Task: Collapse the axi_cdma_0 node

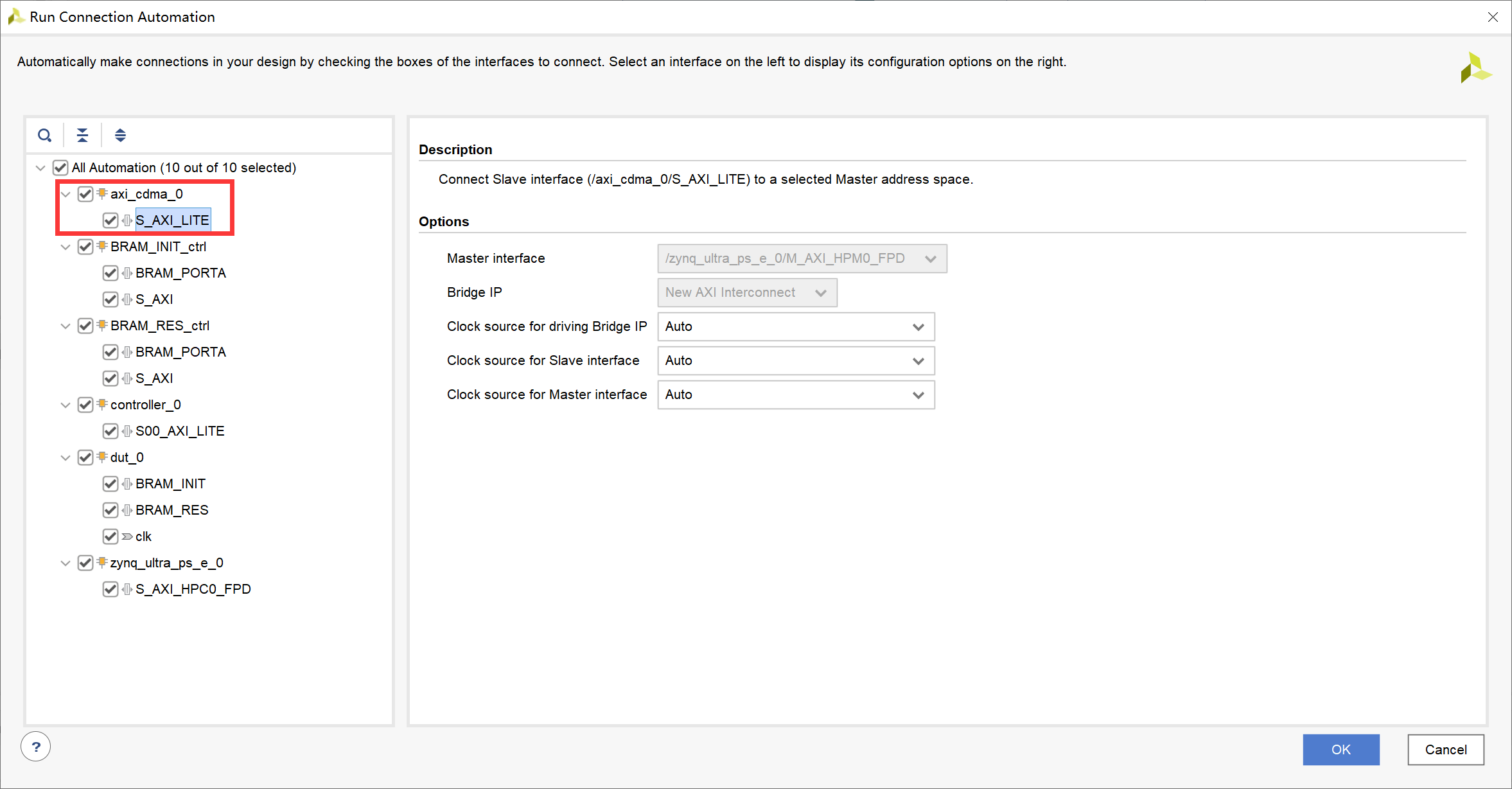Action: [x=66, y=194]
